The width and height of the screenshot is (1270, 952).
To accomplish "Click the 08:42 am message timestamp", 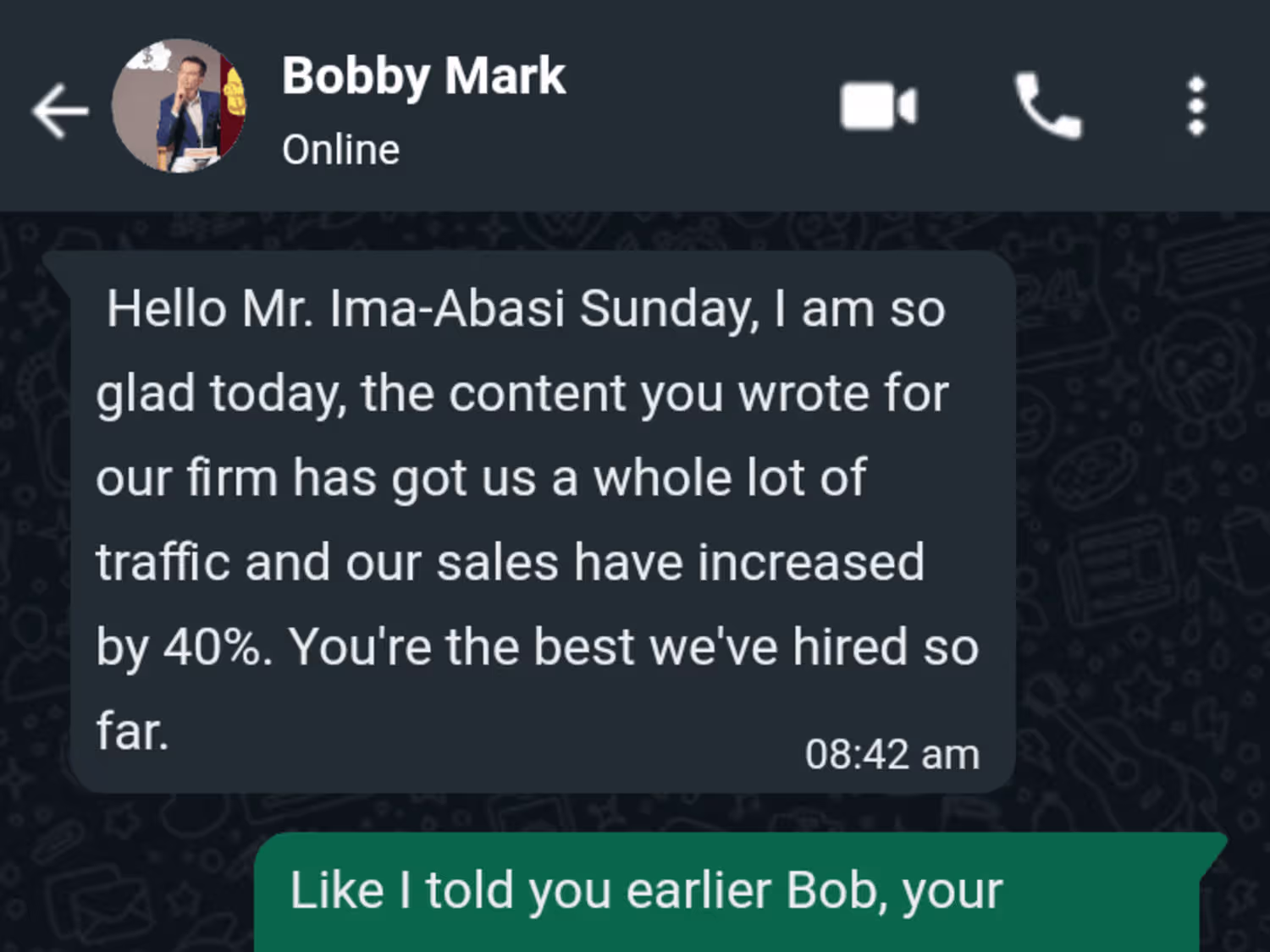I will 892,754.
